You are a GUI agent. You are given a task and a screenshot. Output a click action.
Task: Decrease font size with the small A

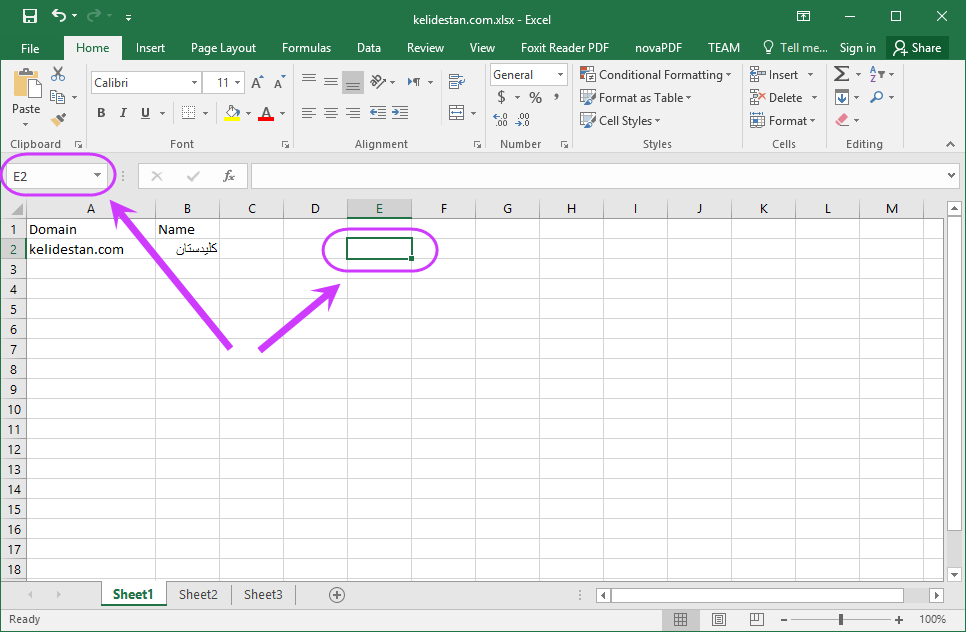pyautogui.click(x=279, y=83)
